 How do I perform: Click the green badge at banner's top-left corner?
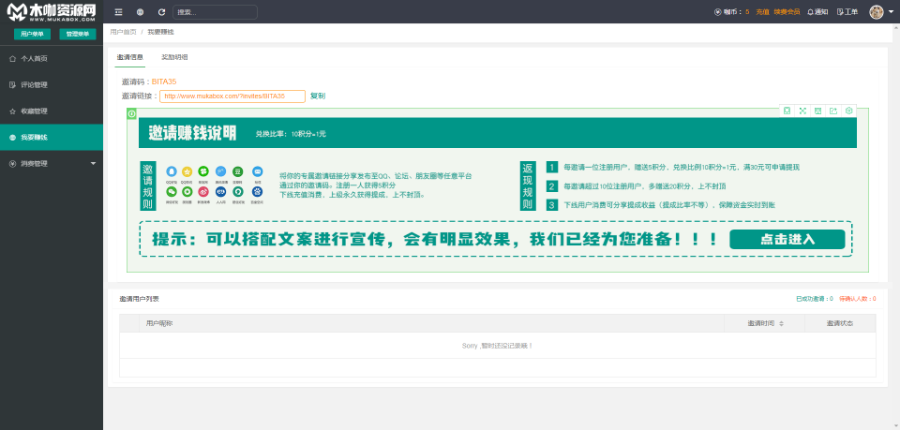(x=132, y=113)
